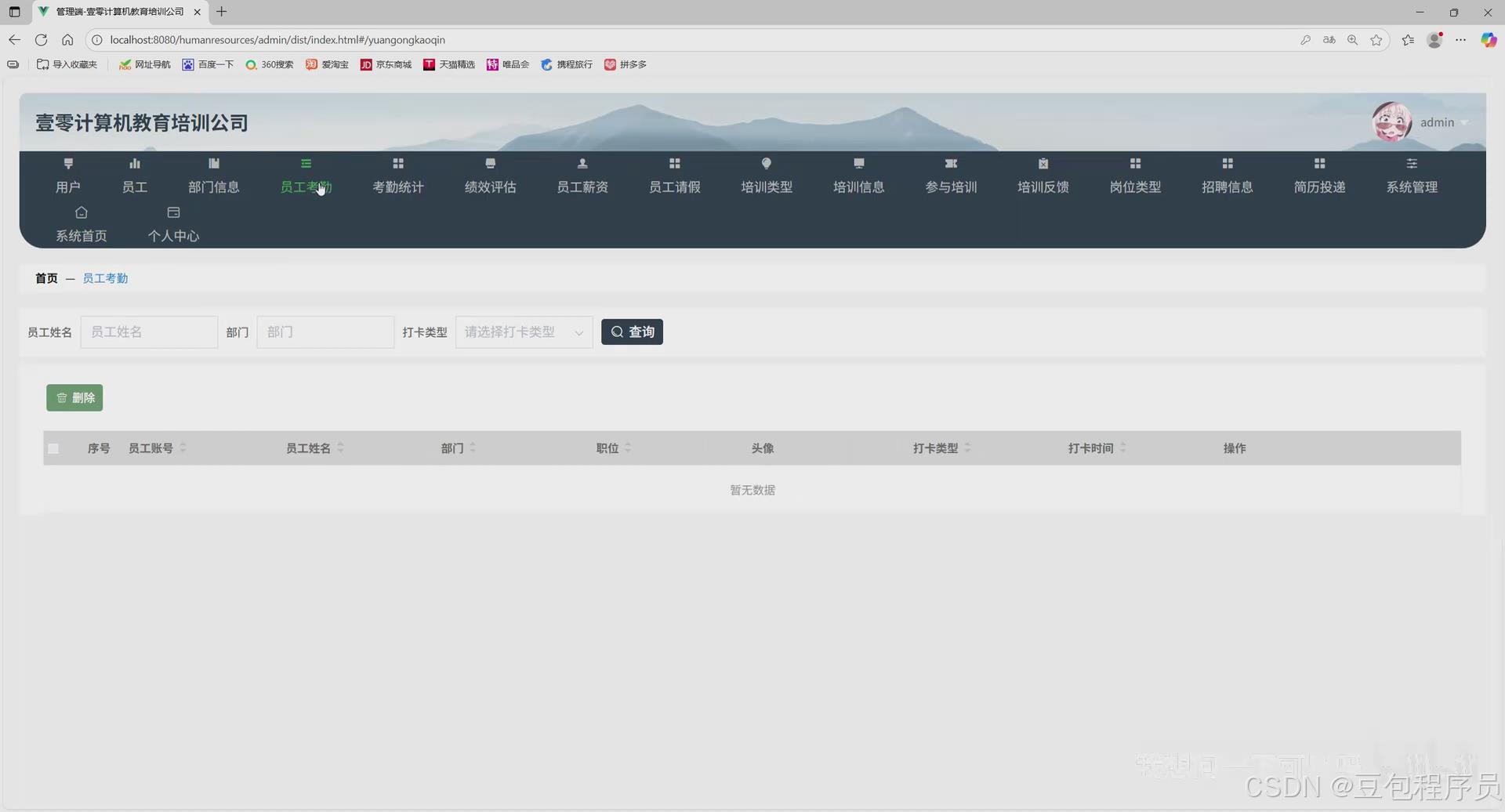1505x812 pixels.
Task: Add this page to favorites star
Action: click(x=1376, y=40)
